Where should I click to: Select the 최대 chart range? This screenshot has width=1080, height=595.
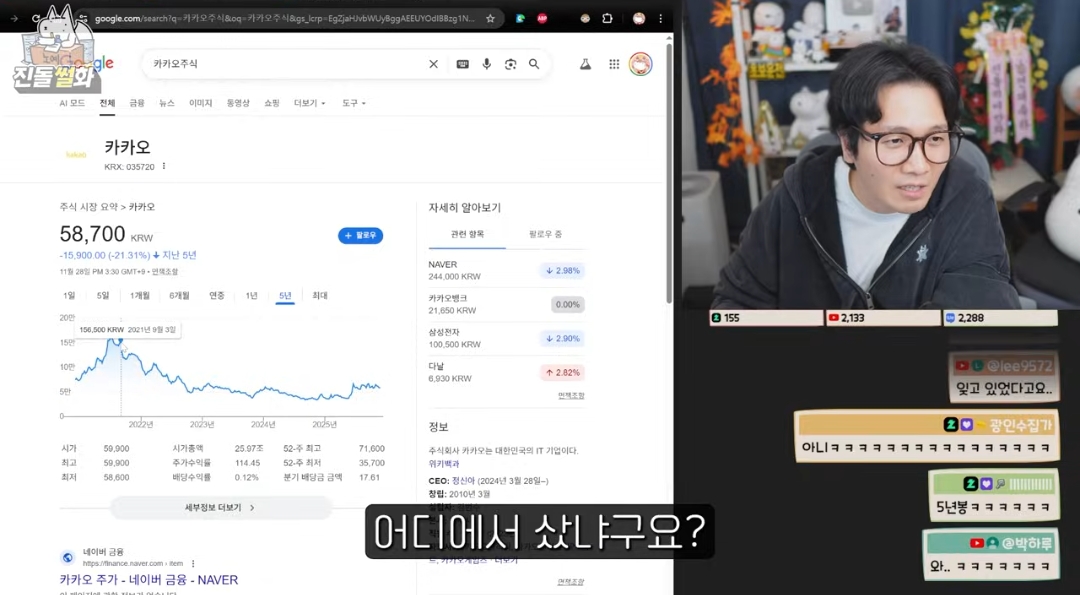[320, 295]
